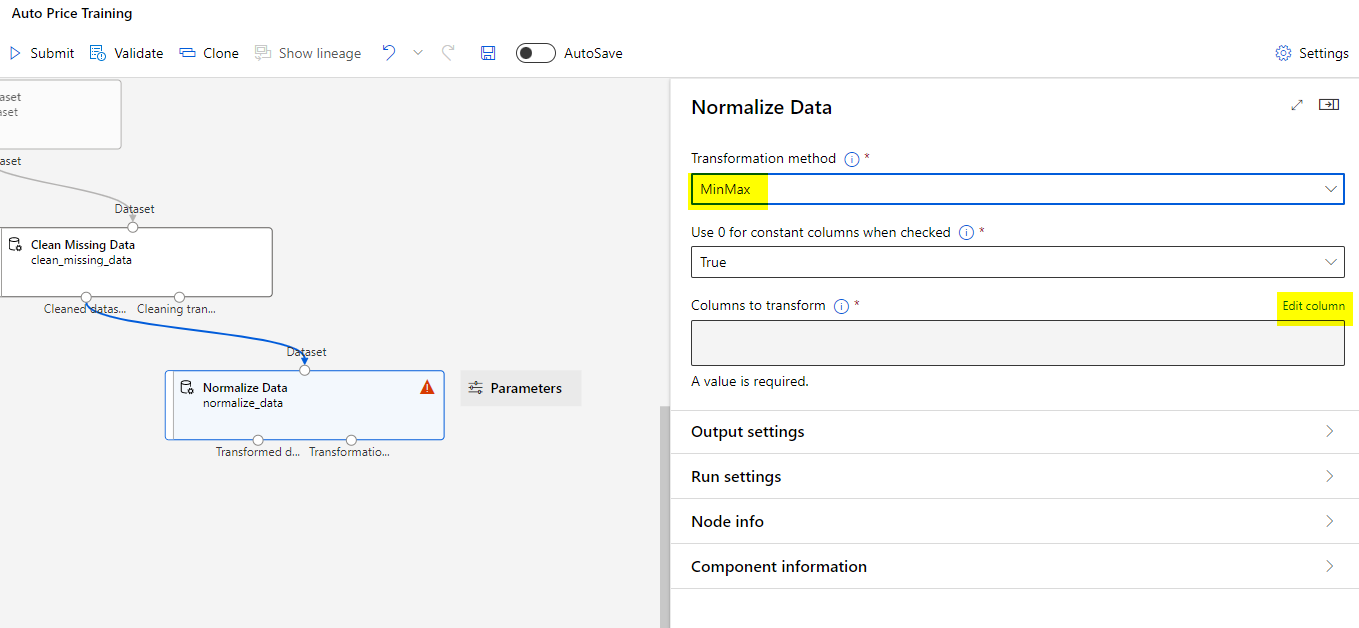Click the Columns to transform field
This screenshot has width=1359, height=628.
point(1017,343)
